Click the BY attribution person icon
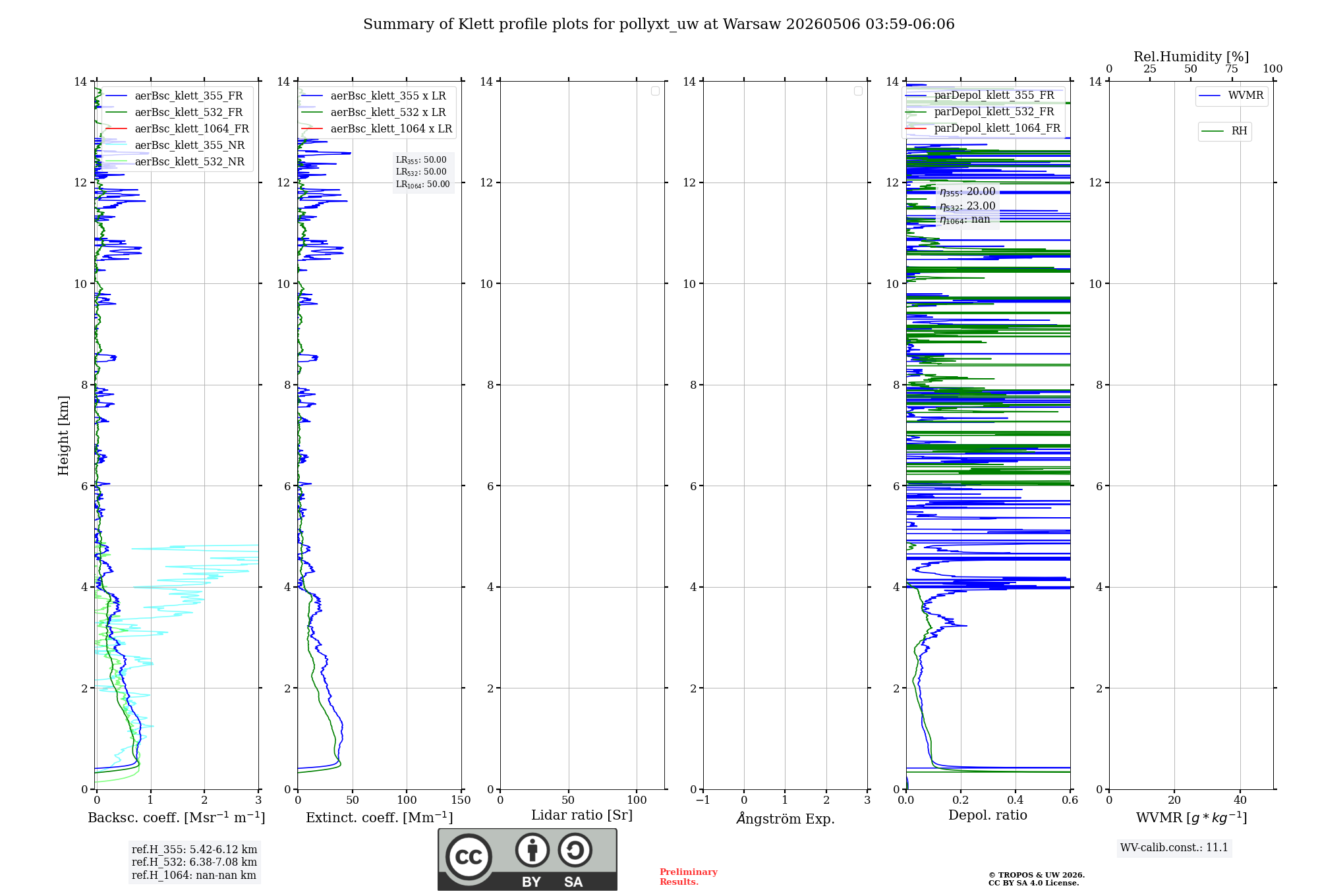The width and height of the screenshot is (1318, 896). click(532, 849)
